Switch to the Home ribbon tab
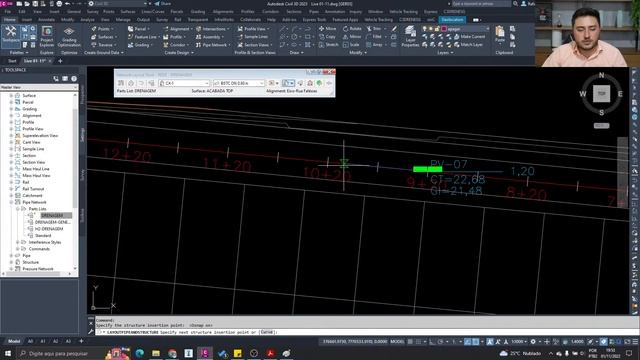The width and height of the screenshot is (640, 360). point(10,19)
